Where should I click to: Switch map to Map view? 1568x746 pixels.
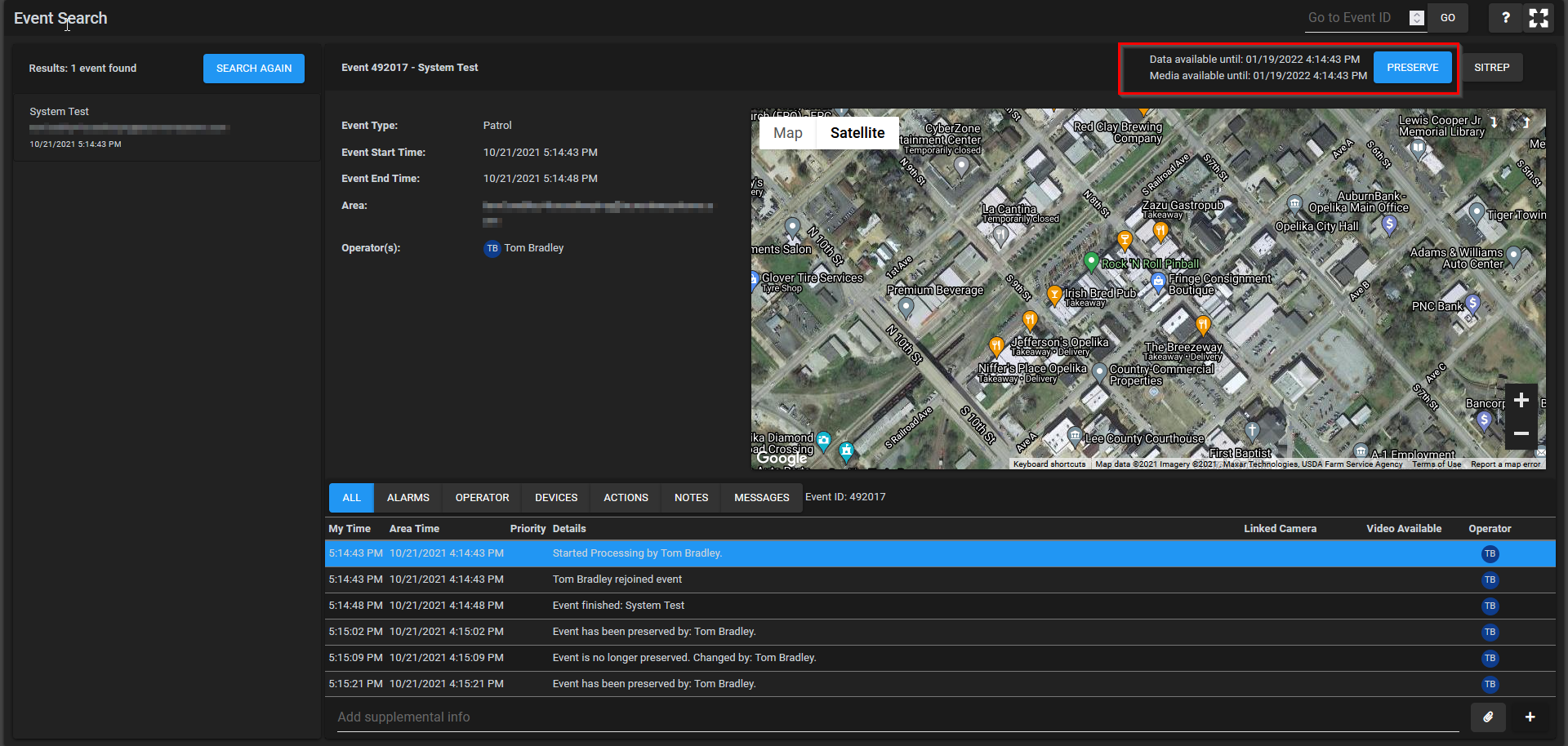787,133
